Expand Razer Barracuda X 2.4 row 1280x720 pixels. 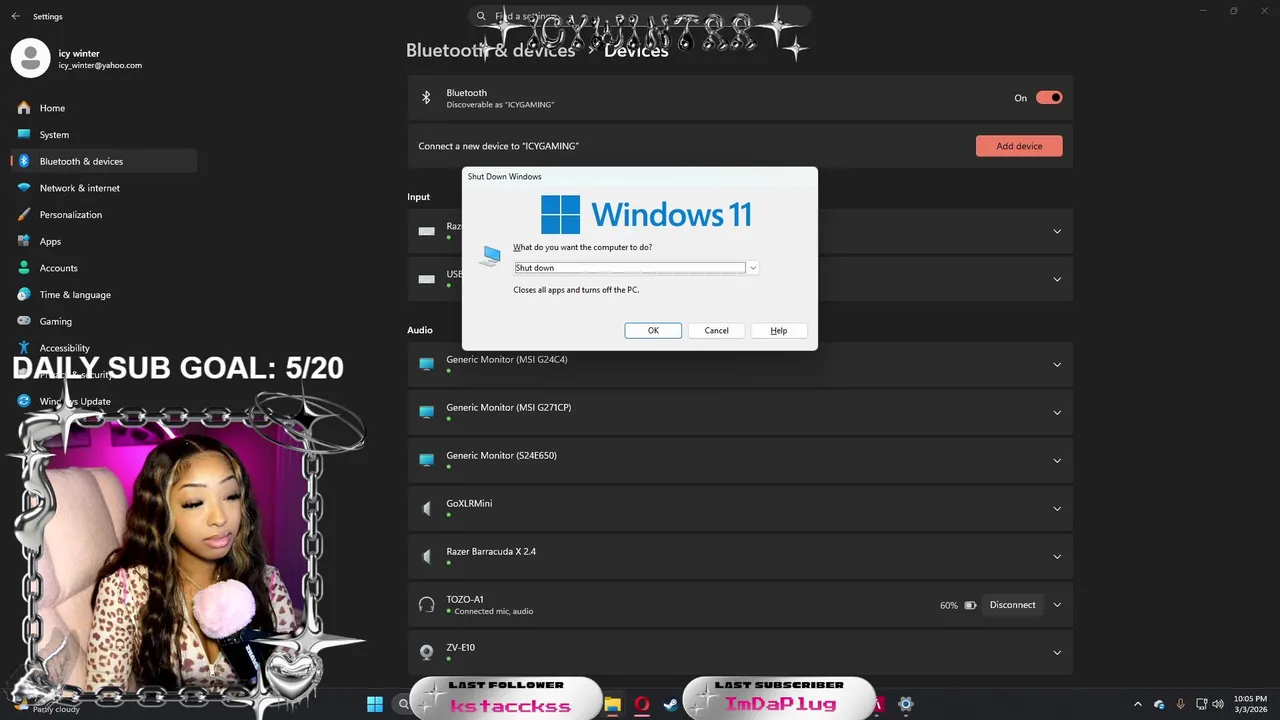(x=1057, y=556)
